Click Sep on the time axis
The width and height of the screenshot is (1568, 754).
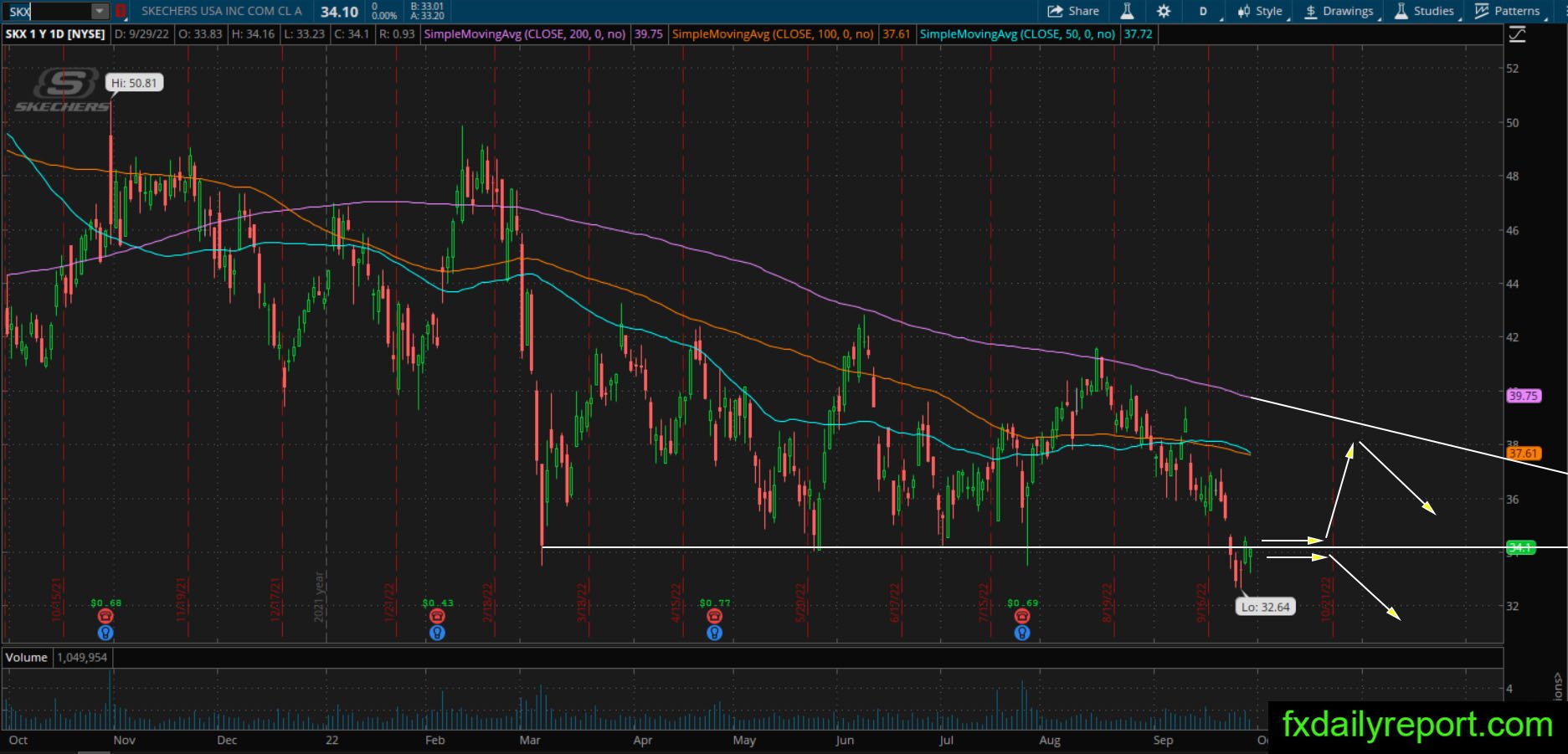[x=1163, y=740]
